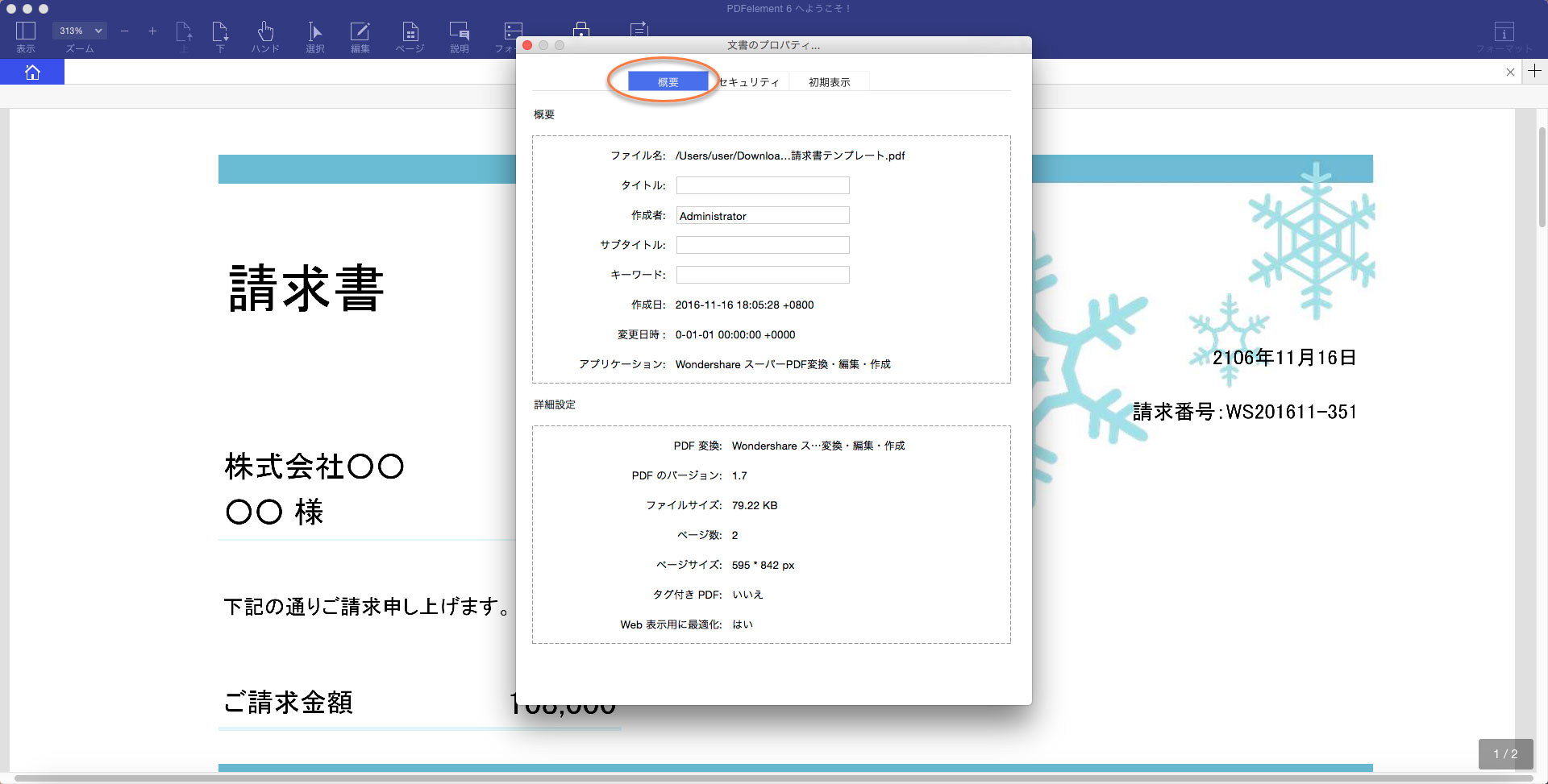Click the file size value 79.22 KB
This screenshot has width=1548, height=784.
click(x=755, y=505)
